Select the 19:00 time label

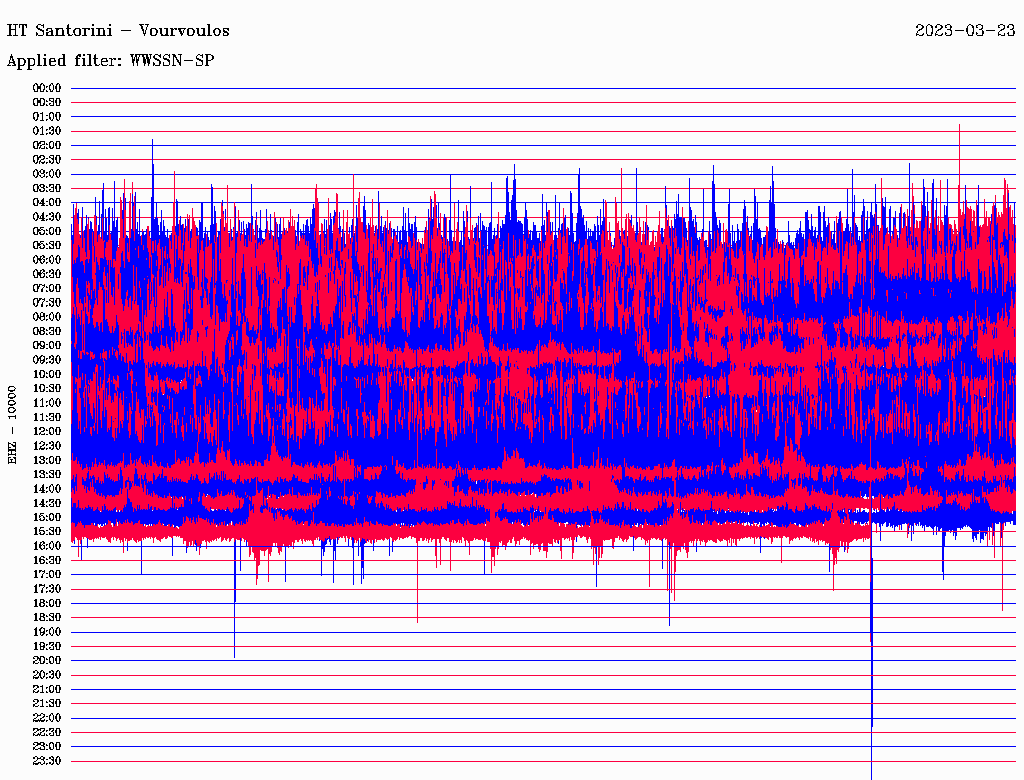[47, 632]
